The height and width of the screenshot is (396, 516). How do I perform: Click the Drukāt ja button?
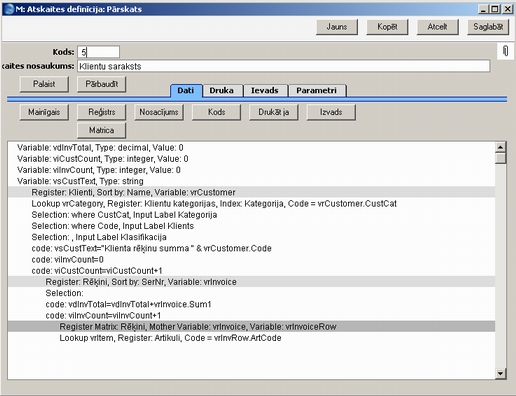[x=274, y=112]
